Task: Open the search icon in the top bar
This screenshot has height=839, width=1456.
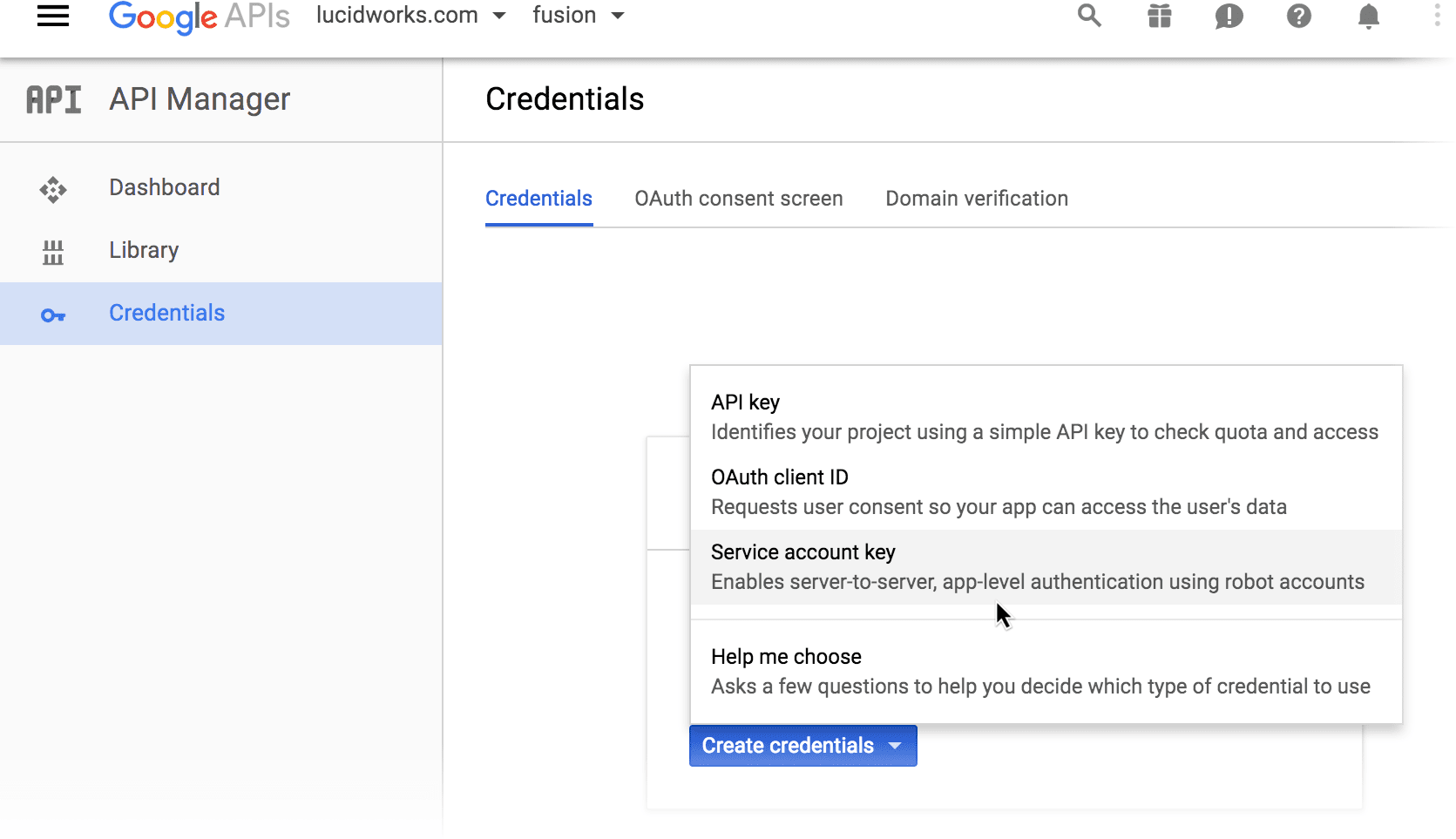Action: pyautogui.click(x=1088, y=16)
